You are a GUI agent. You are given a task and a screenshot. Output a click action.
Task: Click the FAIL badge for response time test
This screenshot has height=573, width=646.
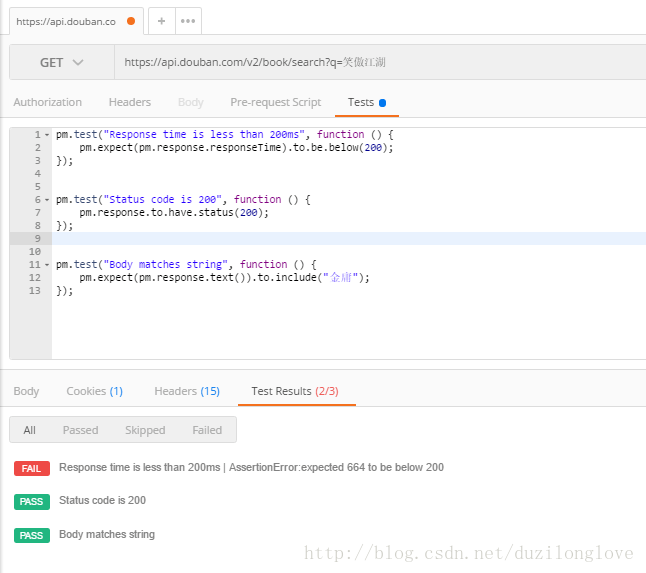click(x=32, y=468)
